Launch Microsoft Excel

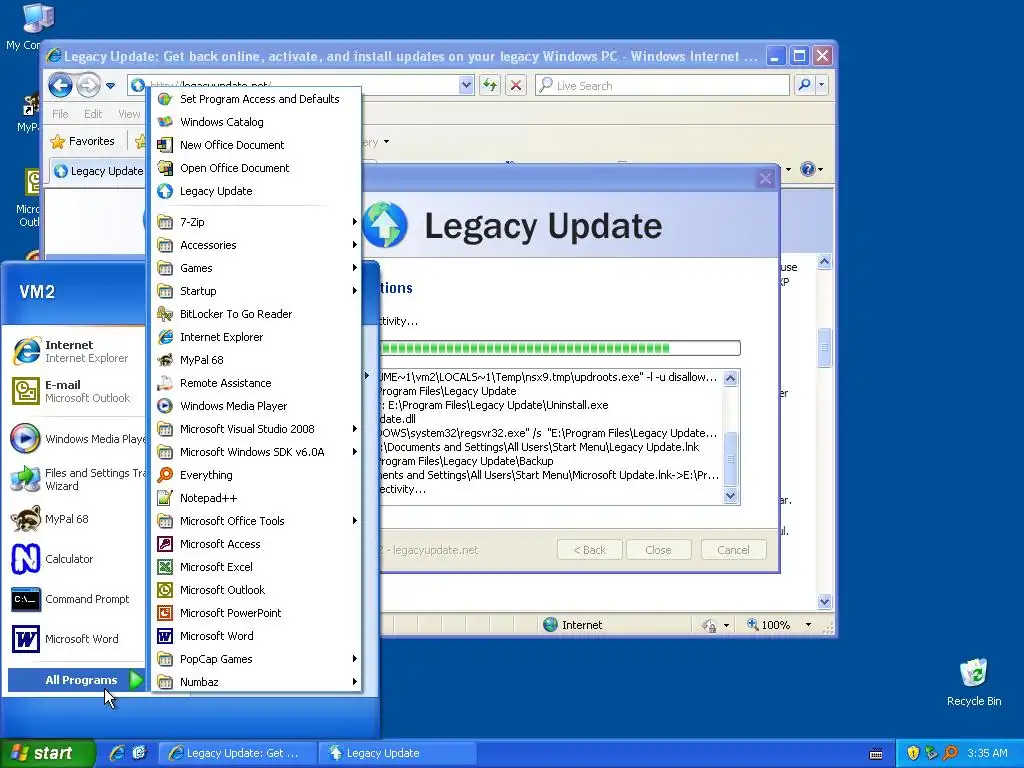tap(256, 567)
